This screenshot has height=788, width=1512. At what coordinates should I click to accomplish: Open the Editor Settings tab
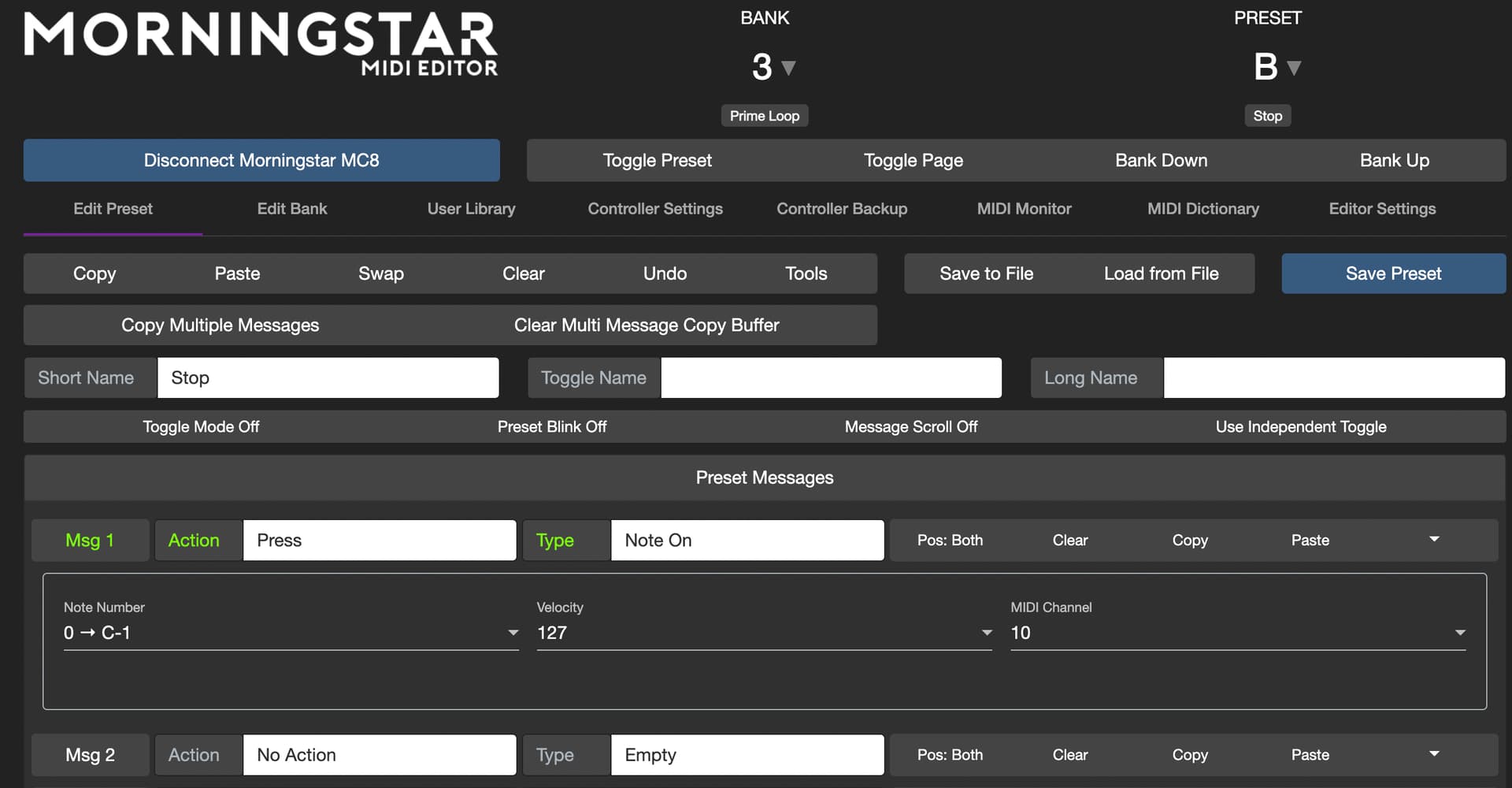[x=1382, y=209]
